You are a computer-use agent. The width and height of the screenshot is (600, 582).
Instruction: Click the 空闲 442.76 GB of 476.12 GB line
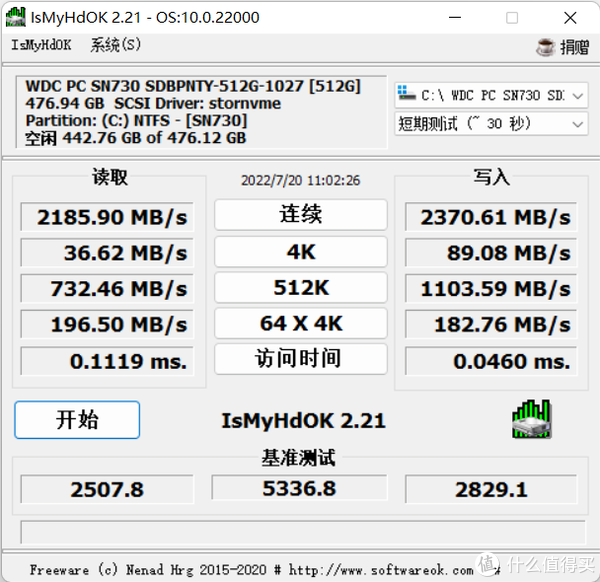coord(136,138)
